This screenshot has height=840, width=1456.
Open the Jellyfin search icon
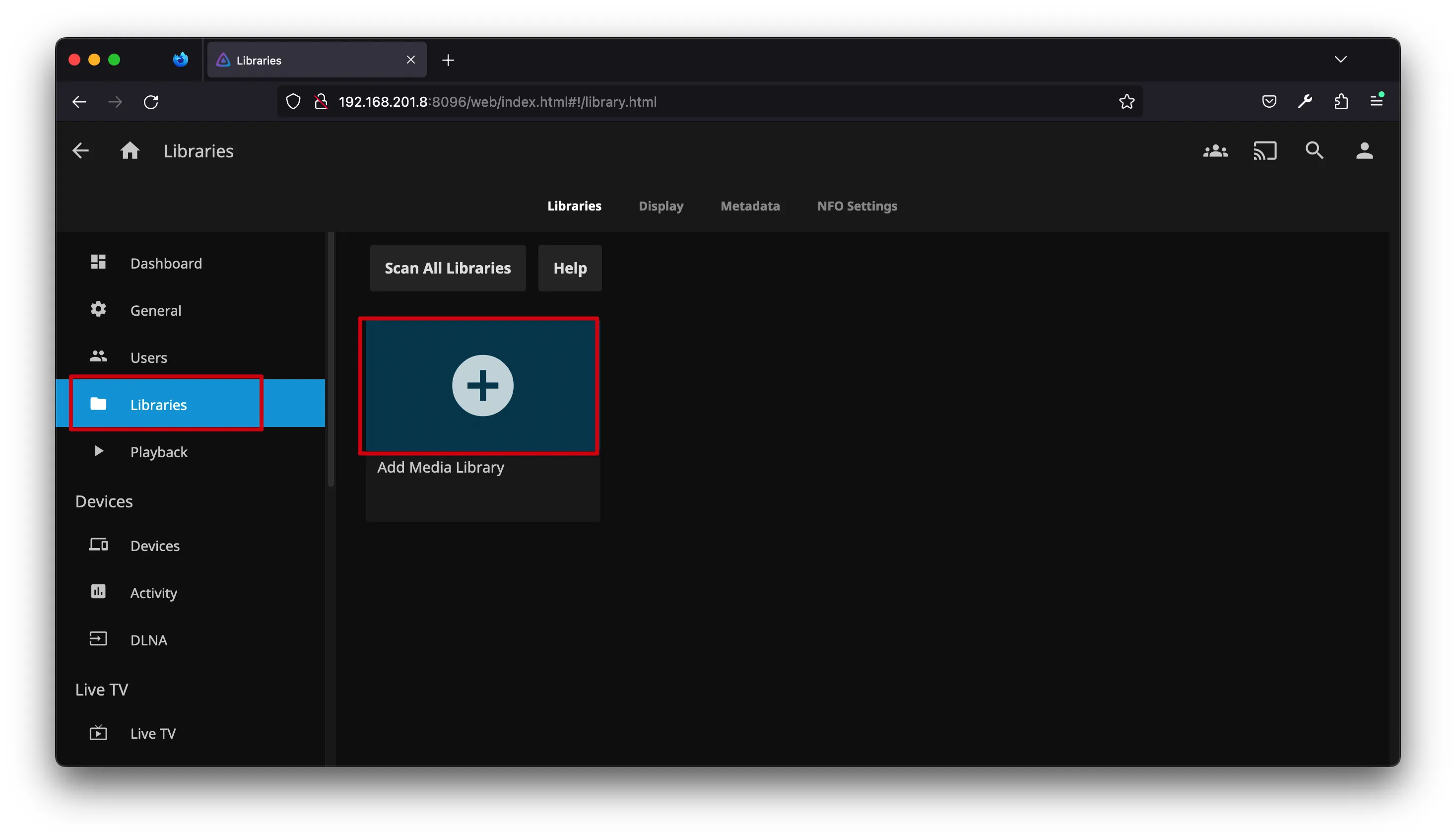click(1314, 150)
